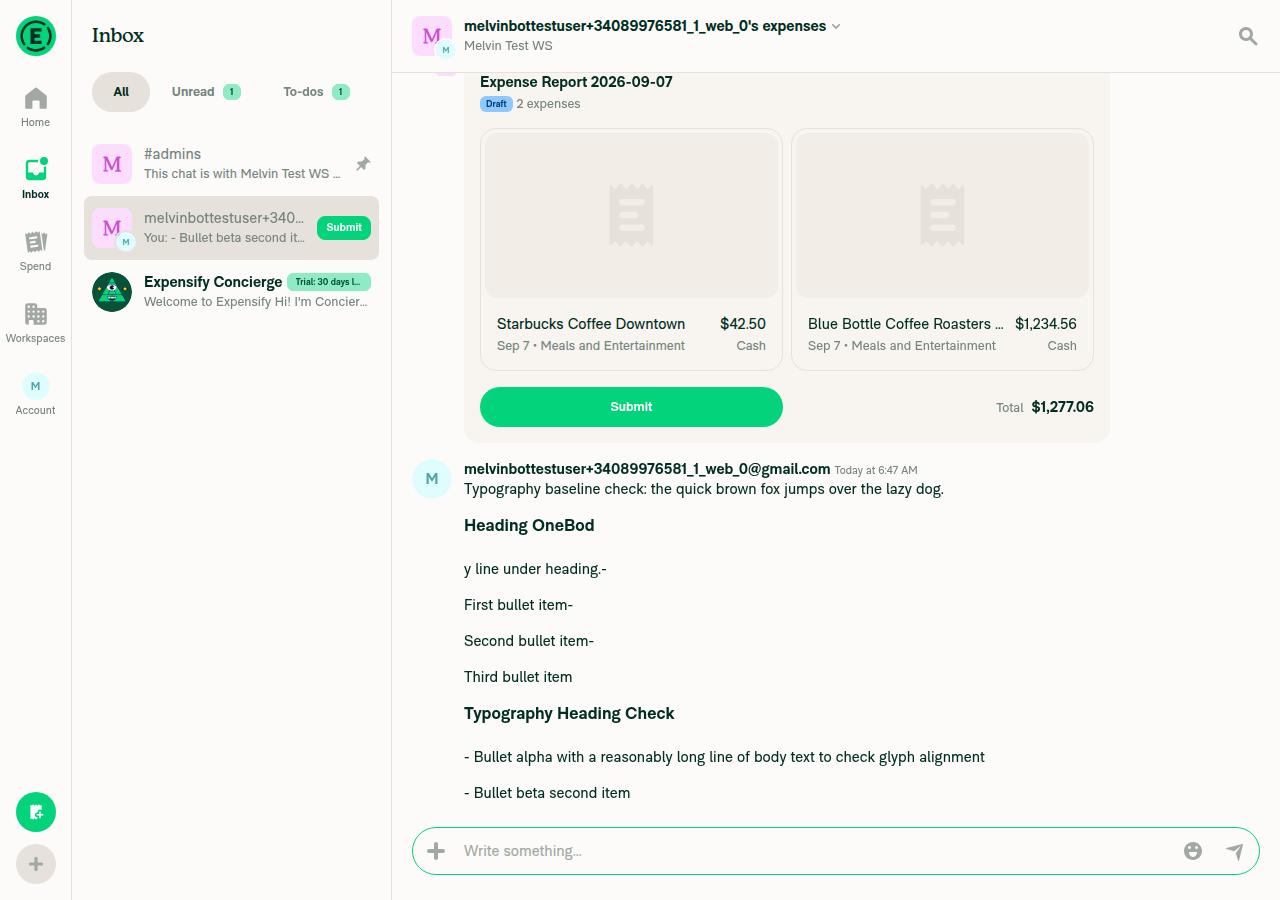Click Submit in the inbox chat row
The height and width of the screenshot is (900, 1280).
[x=344, y=228]
